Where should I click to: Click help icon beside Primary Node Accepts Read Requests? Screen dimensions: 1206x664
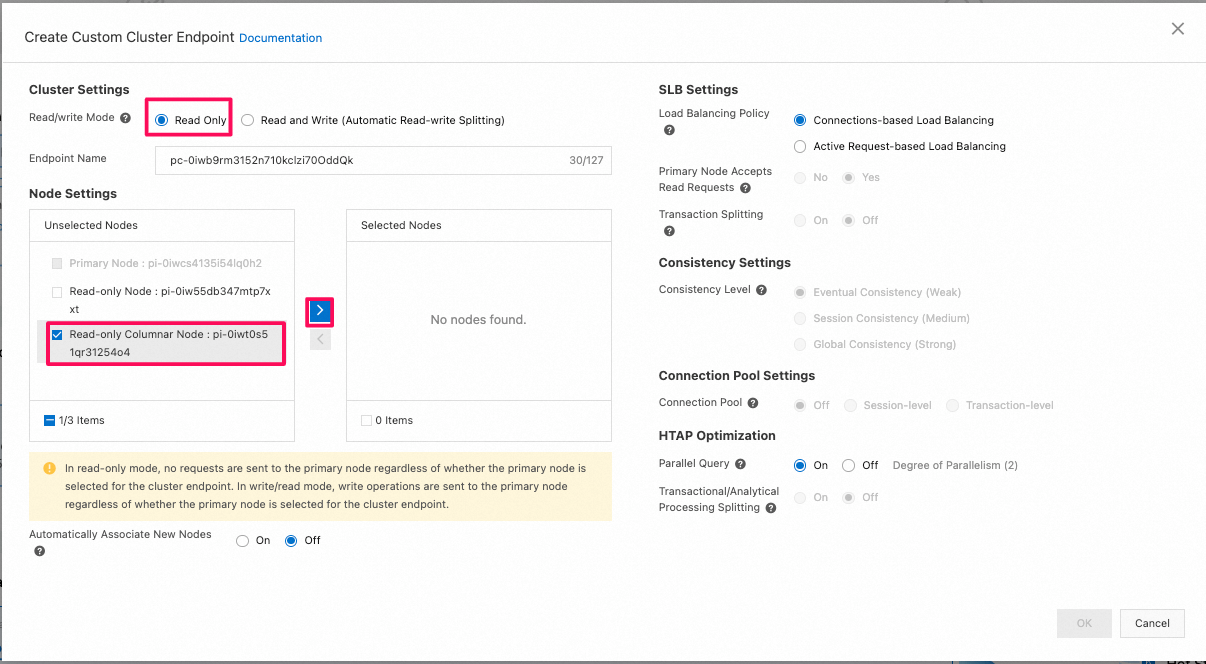click(x=745, y=188)
